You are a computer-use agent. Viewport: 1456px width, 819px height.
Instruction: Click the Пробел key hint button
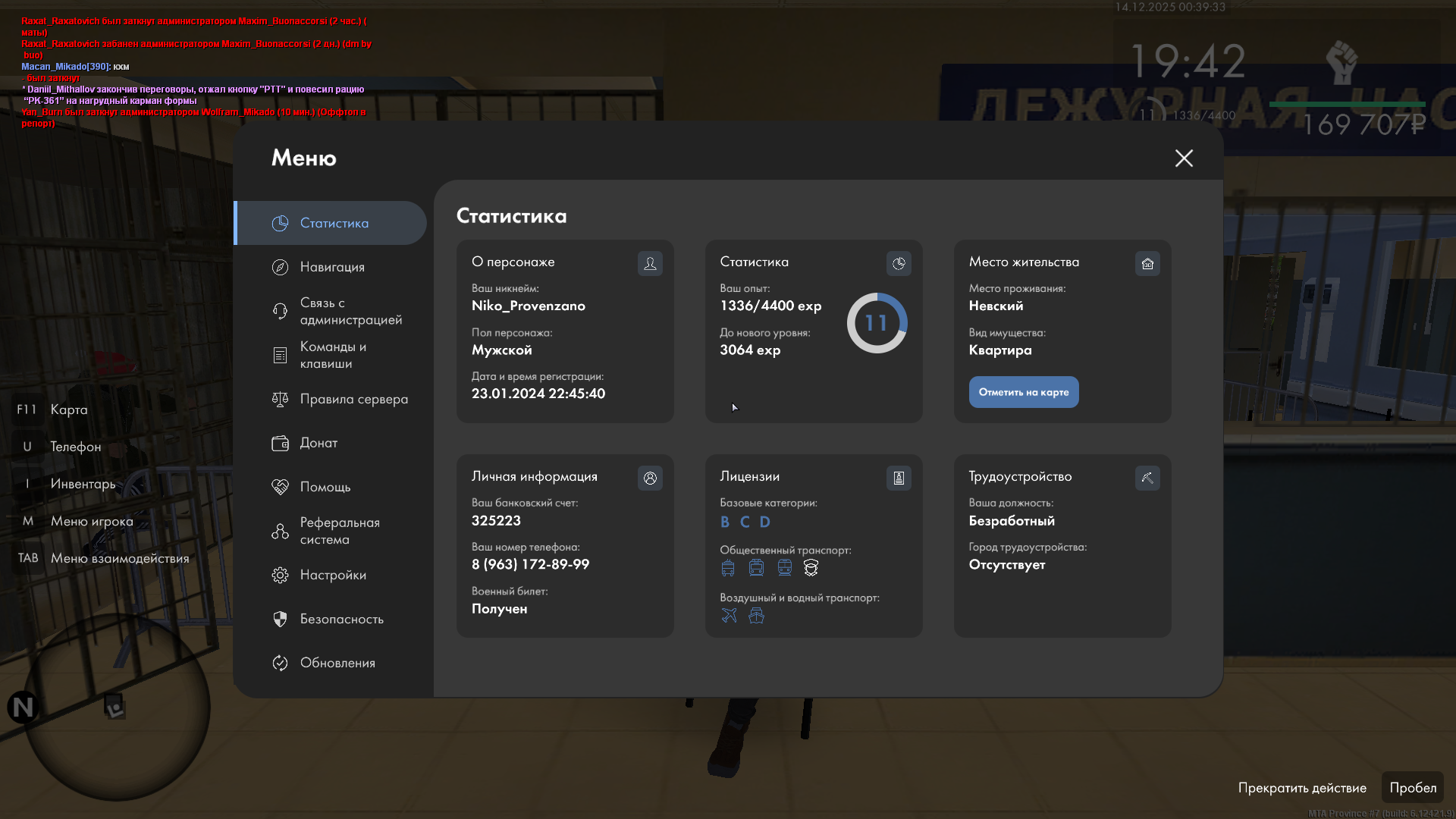click(1412, 788)
